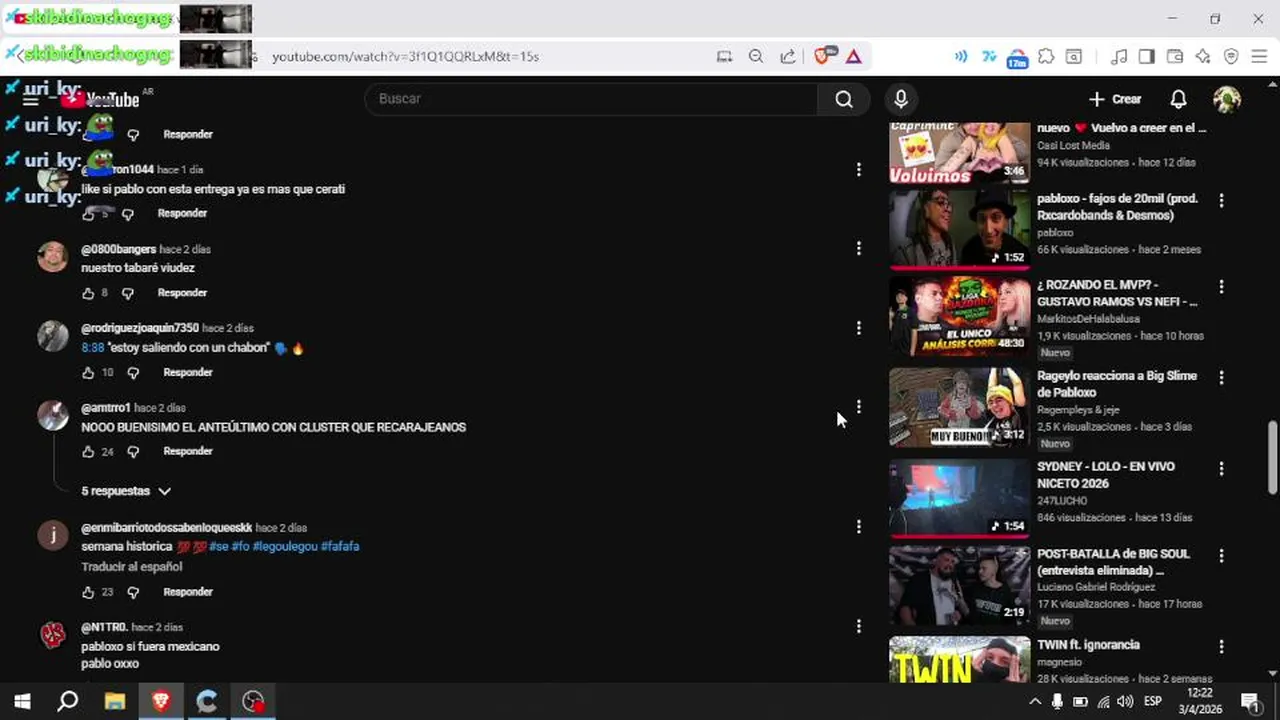The image size is (1280, 720).
Task: Open options for 'like si pablo' comment
Action: 858,170
